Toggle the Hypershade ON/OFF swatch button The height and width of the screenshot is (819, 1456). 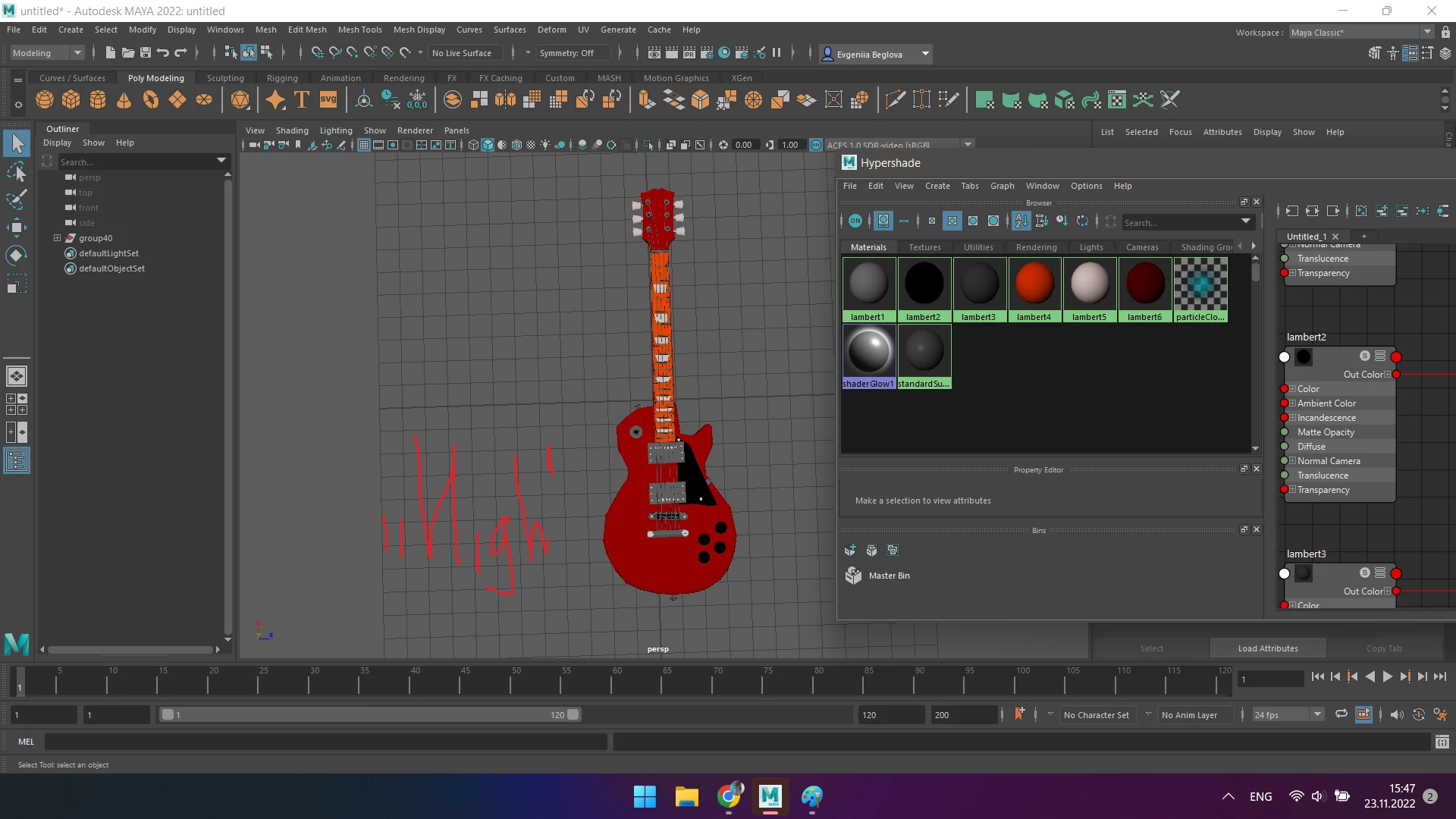point(855,221)
